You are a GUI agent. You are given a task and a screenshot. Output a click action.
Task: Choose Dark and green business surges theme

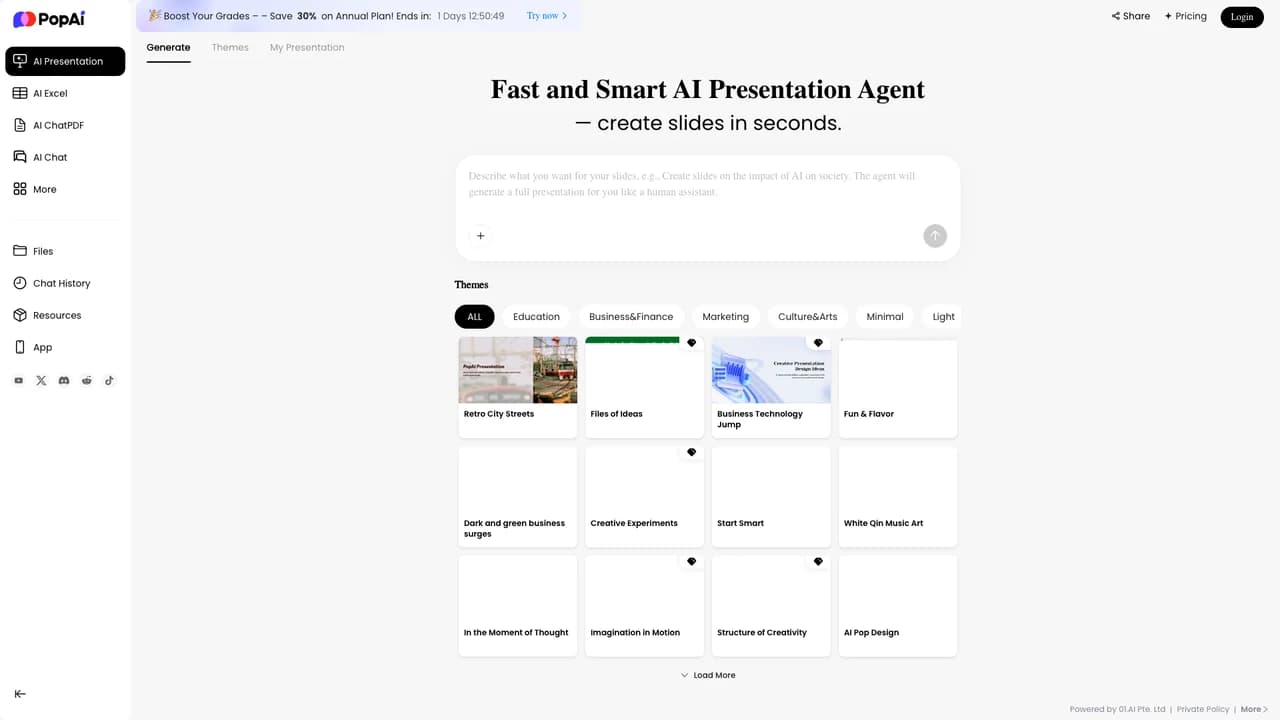(518, 496)
